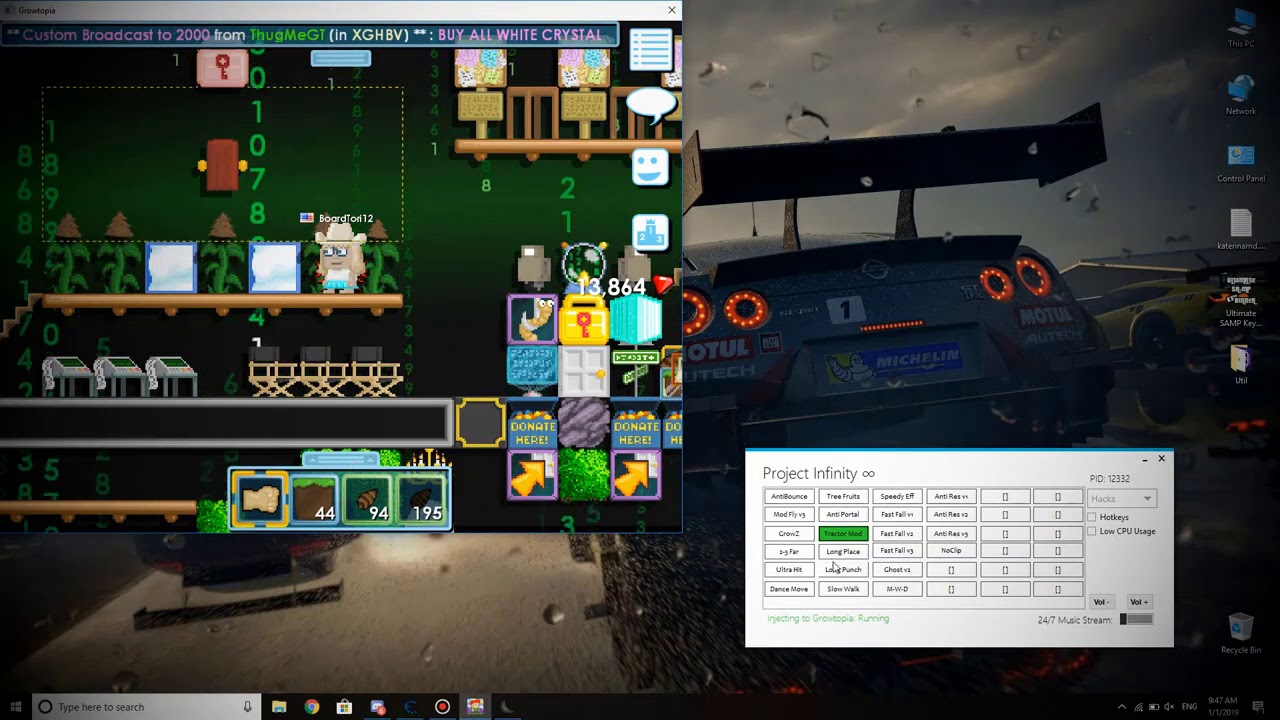Click the red gem counter icon
The height and width of the screenshot is (720, 1280).
point(662,286)
